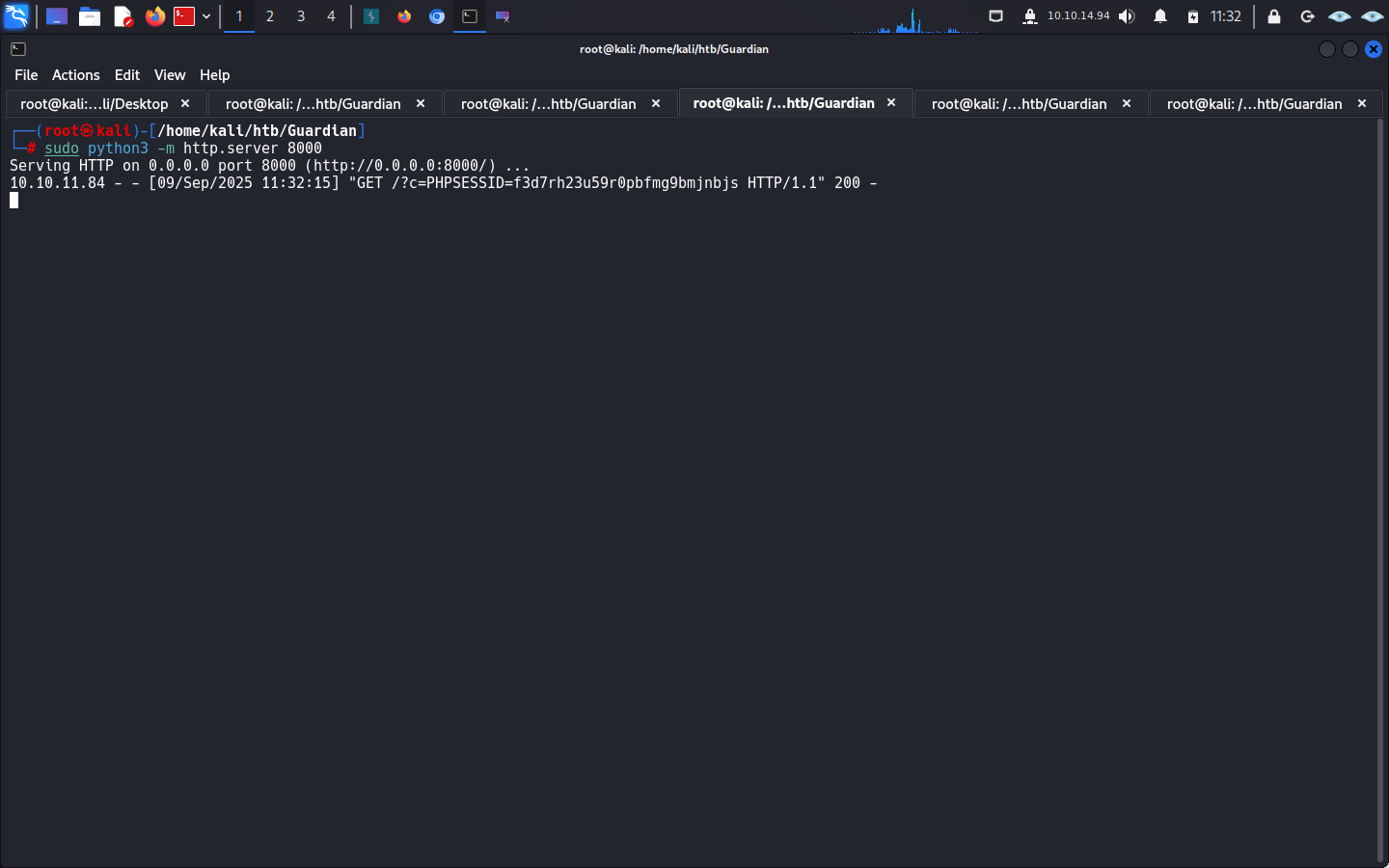Image resolution: width=1389 pixels, height=868 pixels.
Task: Open the battery power manager icon
Action: point(1193,16)
